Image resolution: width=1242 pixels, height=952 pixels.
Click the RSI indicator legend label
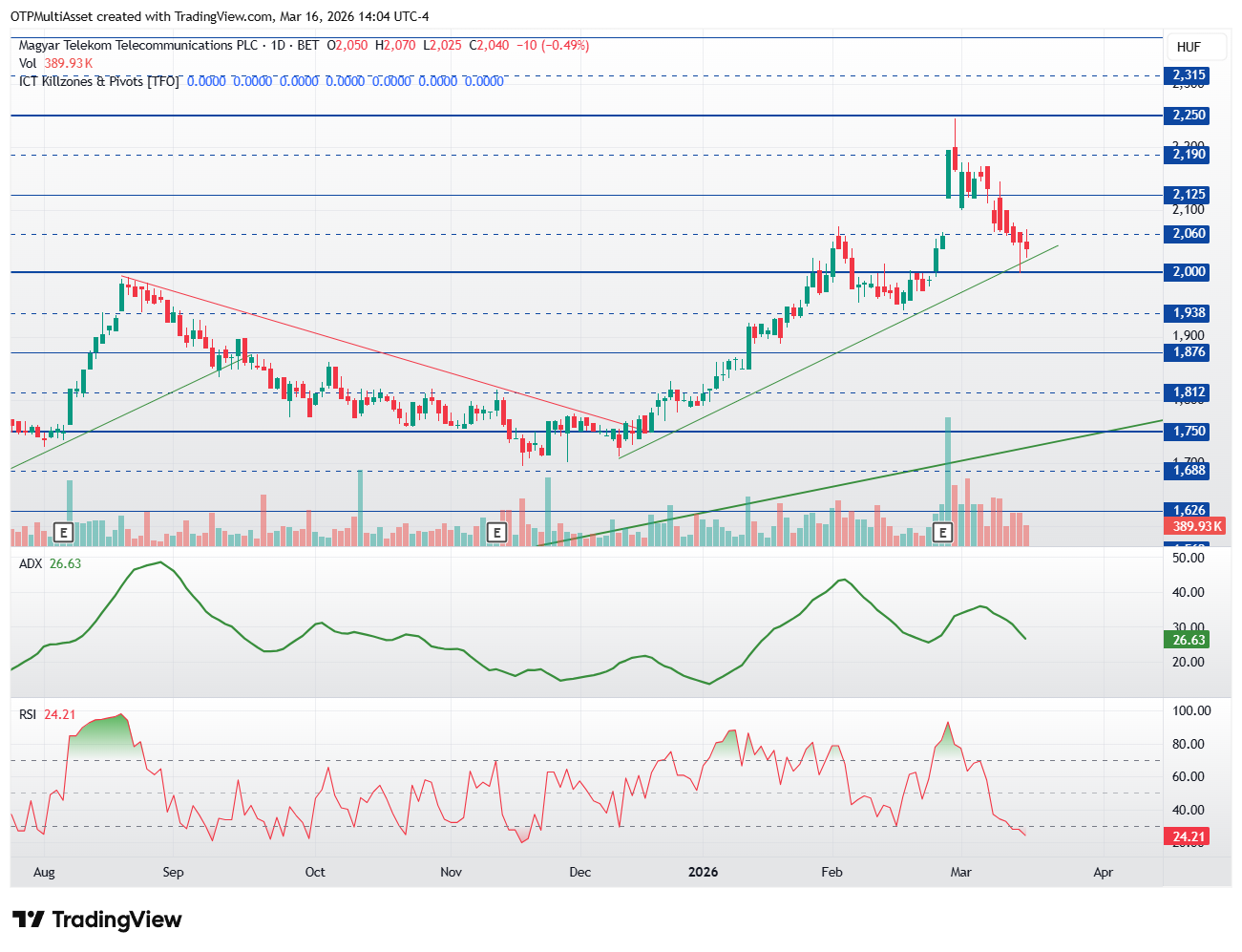click(x=28, y=714)
